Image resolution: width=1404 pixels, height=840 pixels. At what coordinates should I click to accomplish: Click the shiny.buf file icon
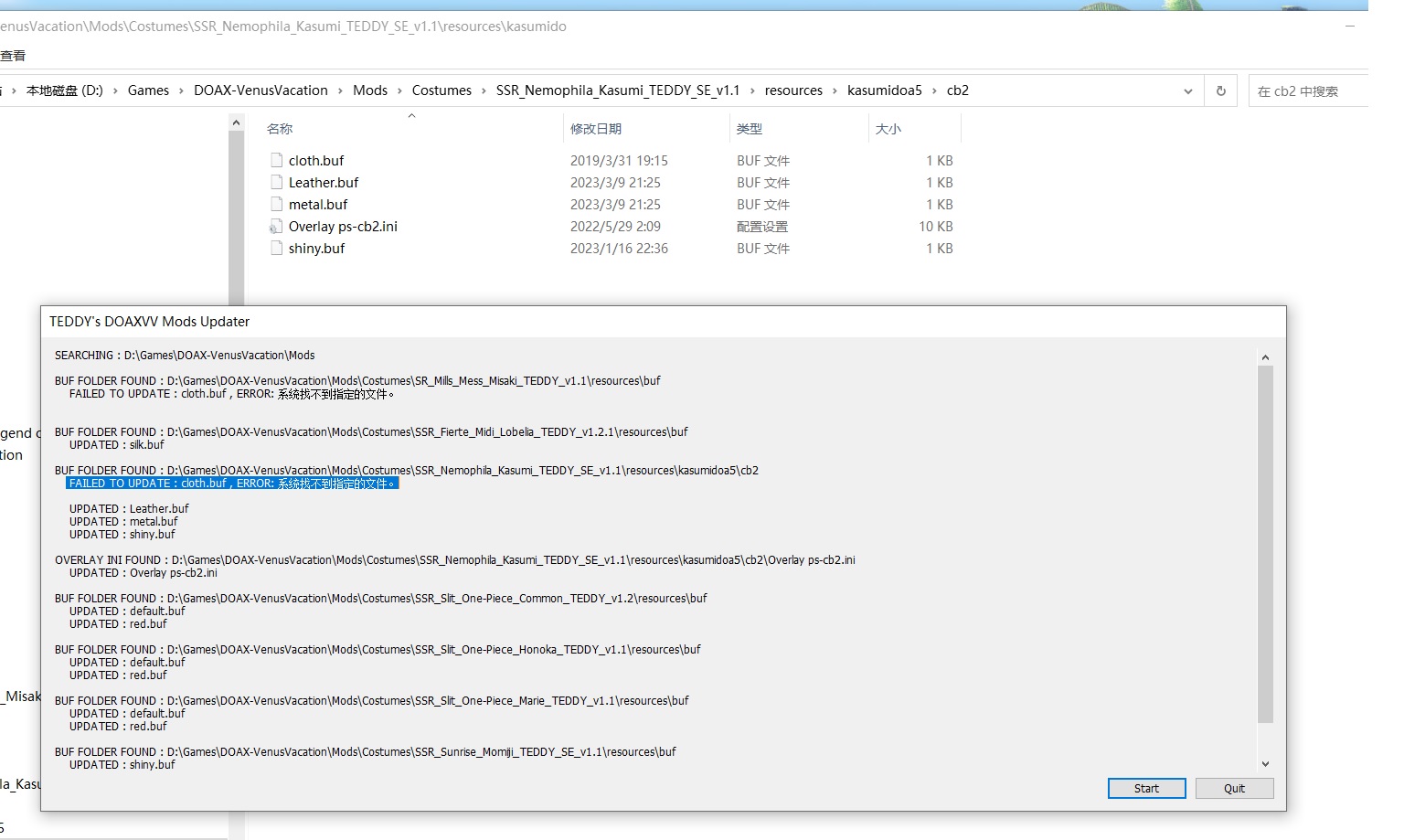click(x=277, y=249)
